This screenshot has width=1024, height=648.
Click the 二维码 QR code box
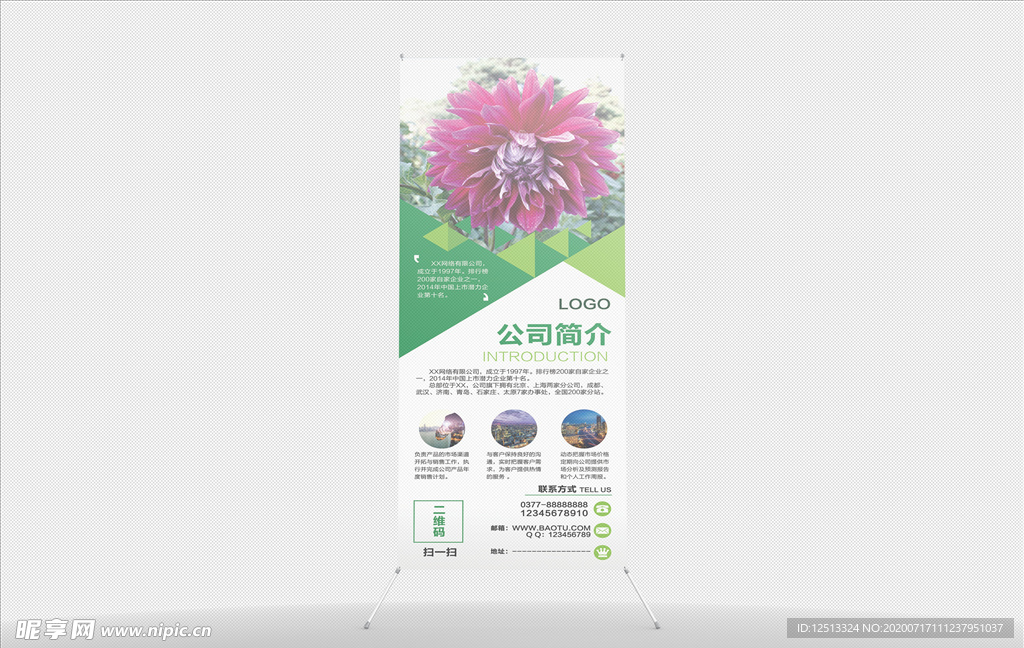[438, 521]
